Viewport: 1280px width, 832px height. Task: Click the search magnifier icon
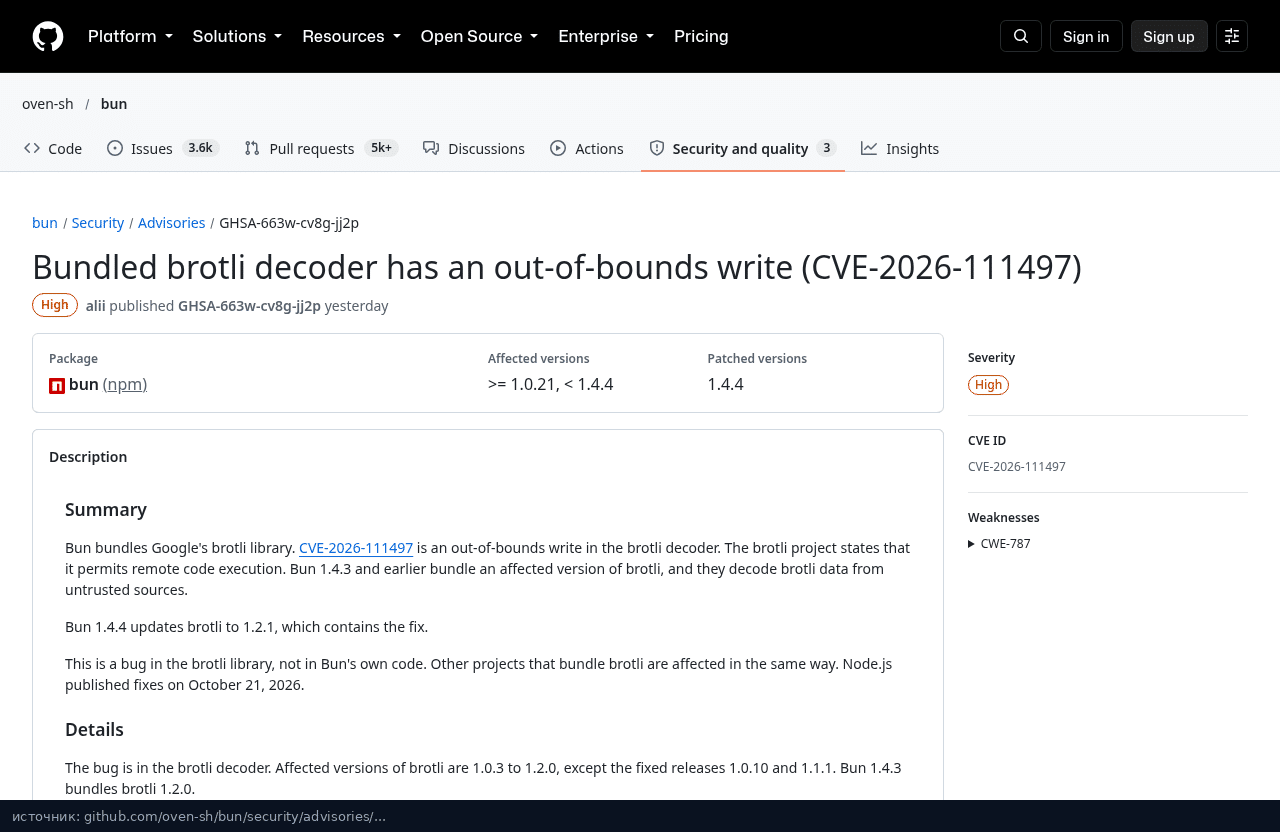coord(1021,37)
